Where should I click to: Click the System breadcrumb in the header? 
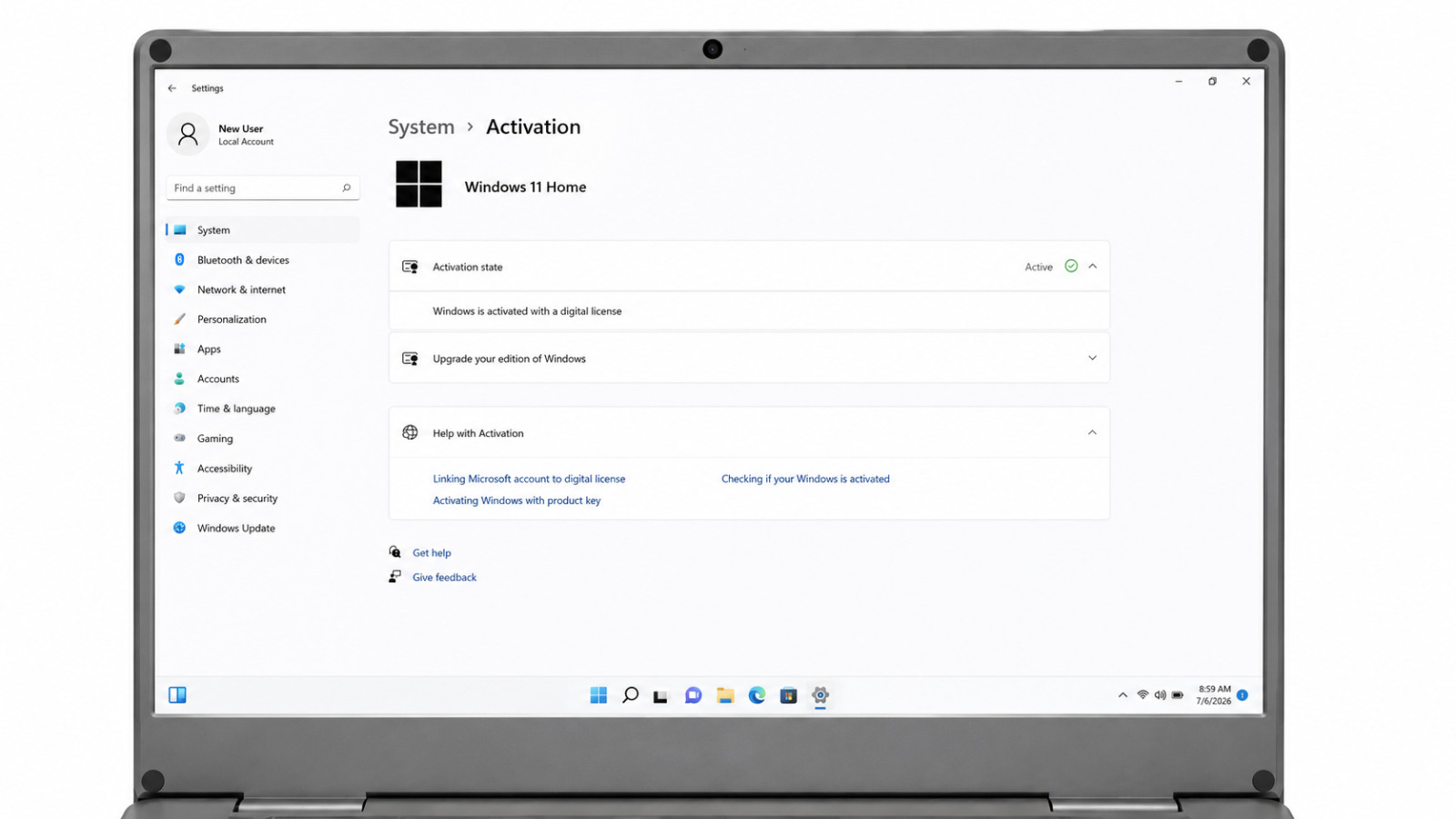(421, 127)
